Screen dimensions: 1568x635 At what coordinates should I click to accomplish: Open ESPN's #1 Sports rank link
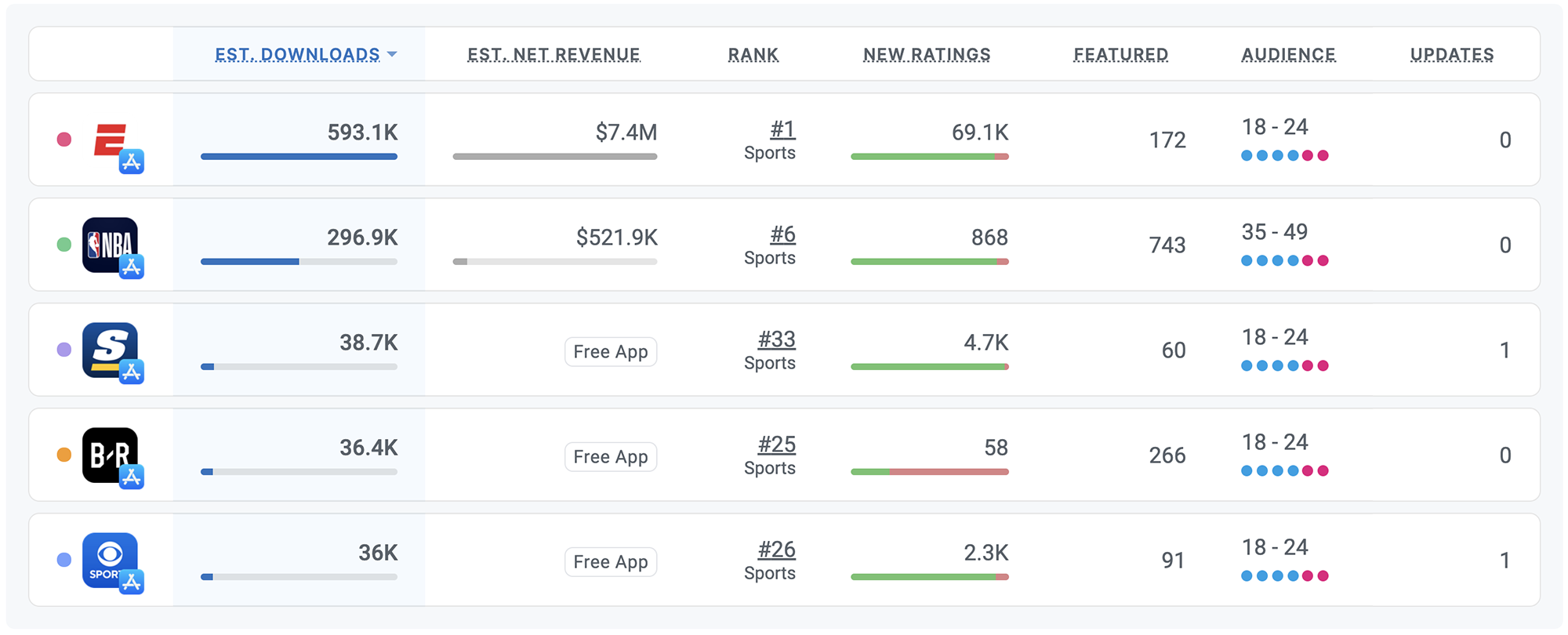click(x=781, y=129)
